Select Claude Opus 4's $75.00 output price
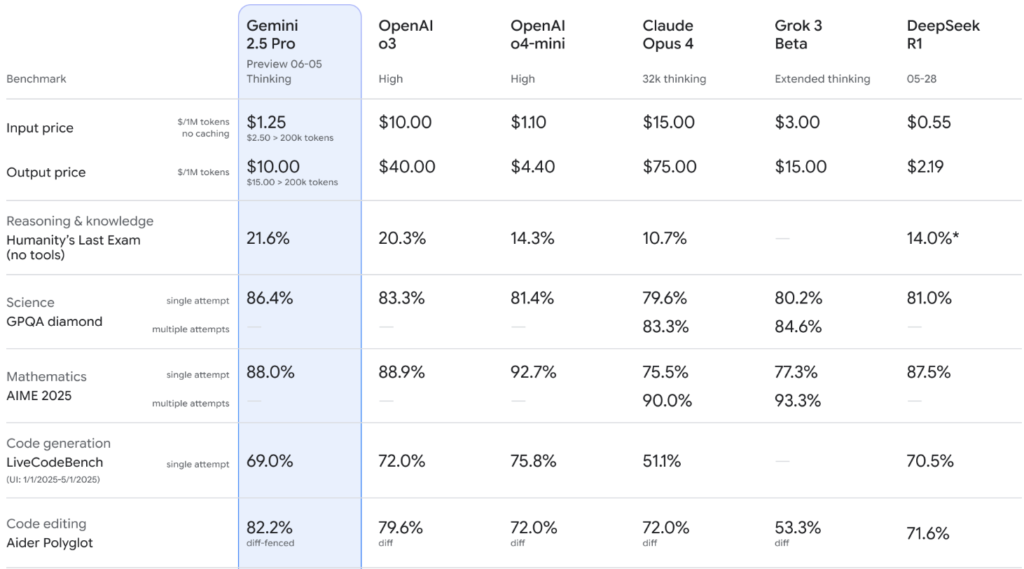The width and height of the screenshot is (1024, 569). click(670, 167)
